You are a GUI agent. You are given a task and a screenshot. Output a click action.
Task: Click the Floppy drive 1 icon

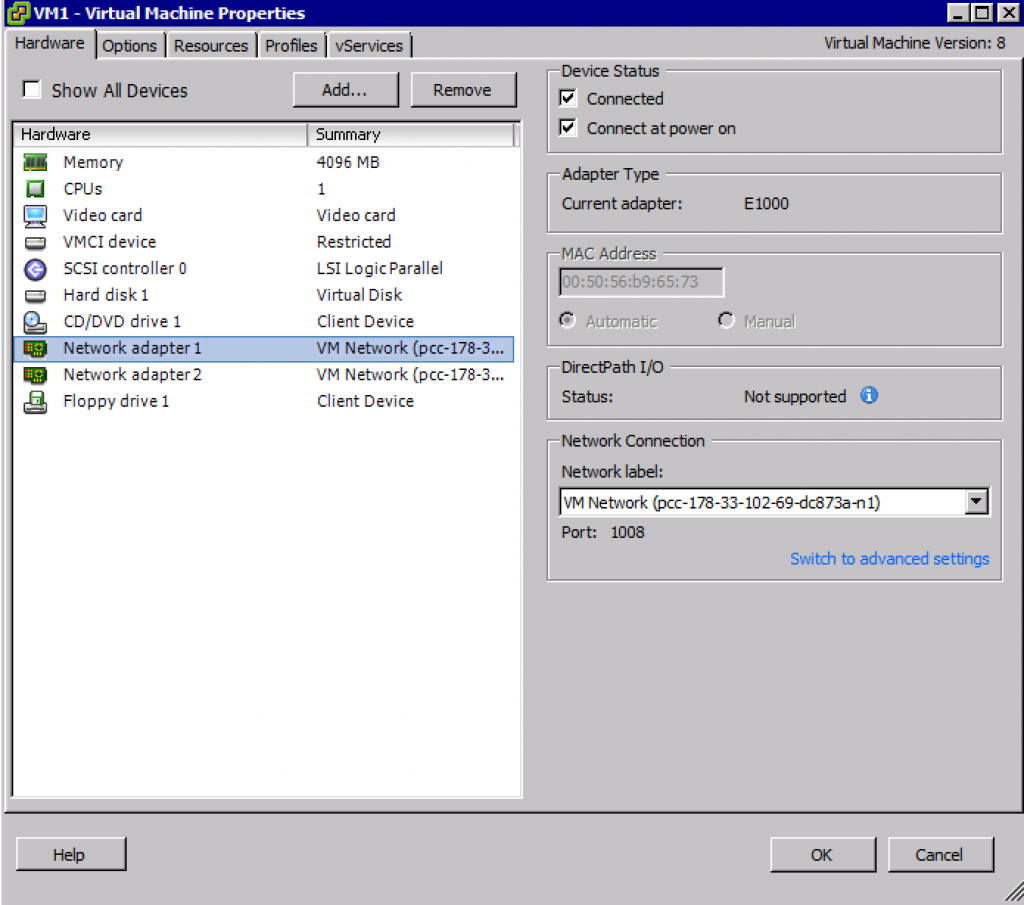pos(35,402)
